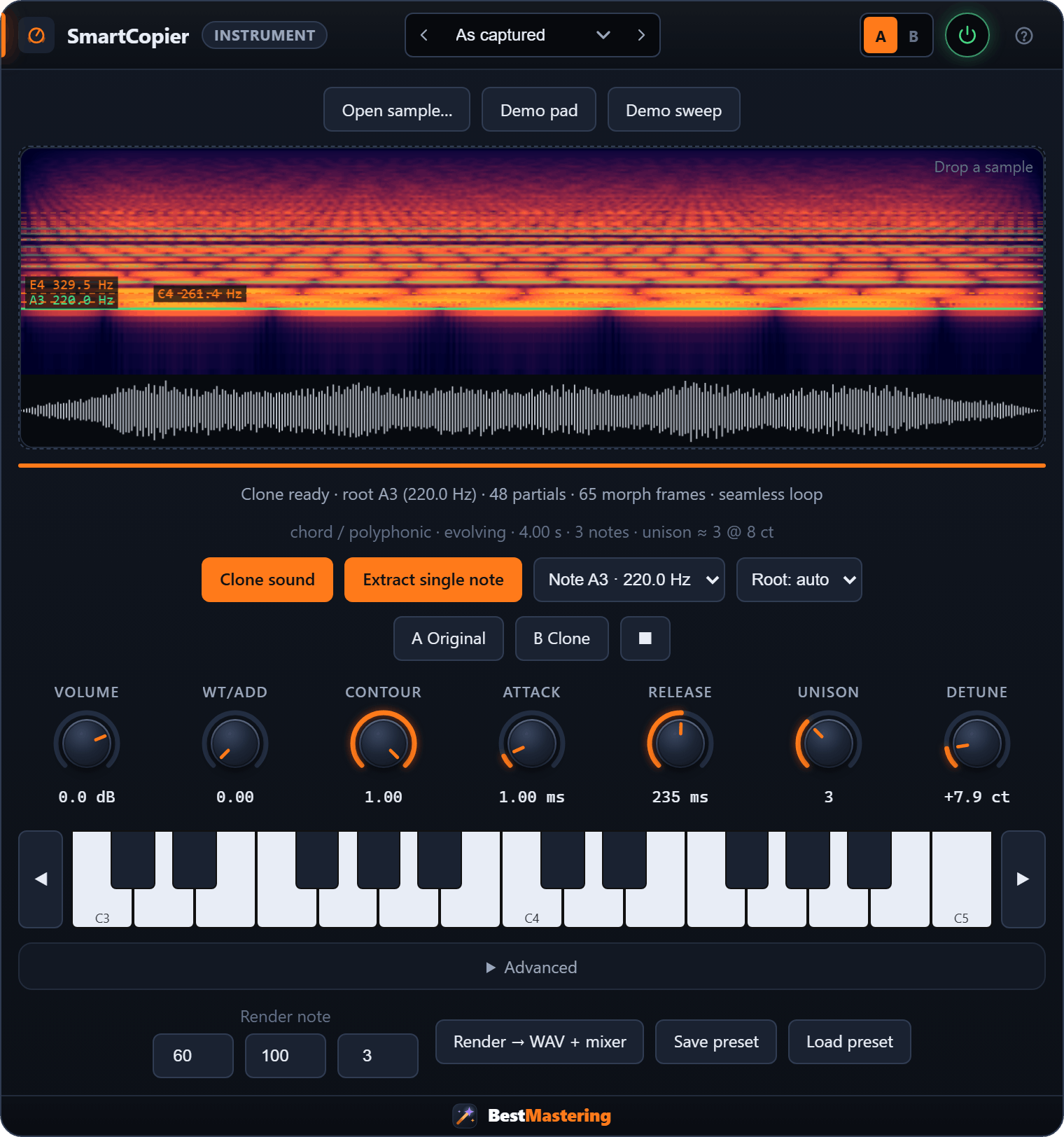The height and width of the screenshot is (1137, 1064).
Task: Play A Original audio
Action: click(449, 639)
